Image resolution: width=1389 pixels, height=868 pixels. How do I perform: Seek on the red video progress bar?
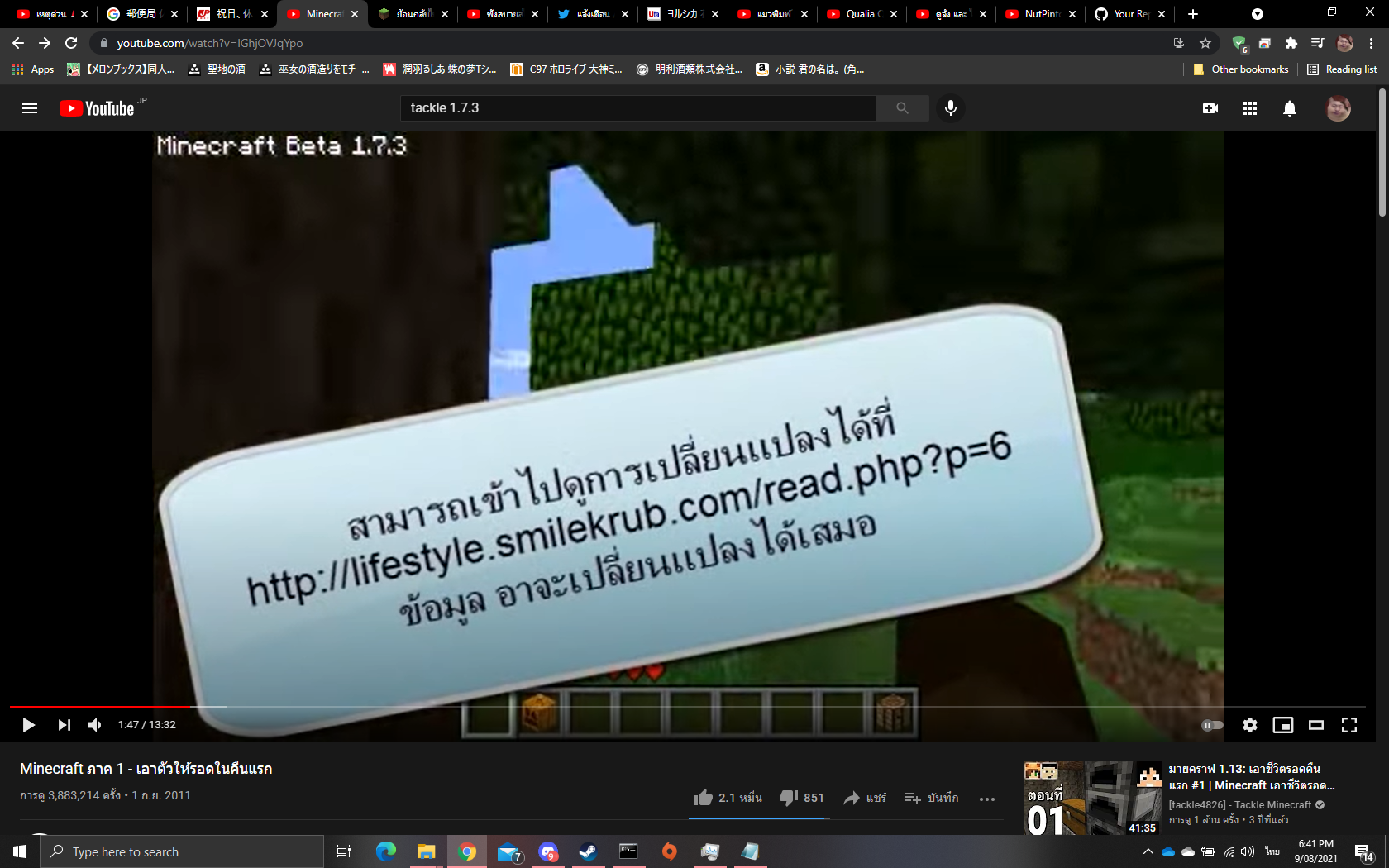pos(99,707)
